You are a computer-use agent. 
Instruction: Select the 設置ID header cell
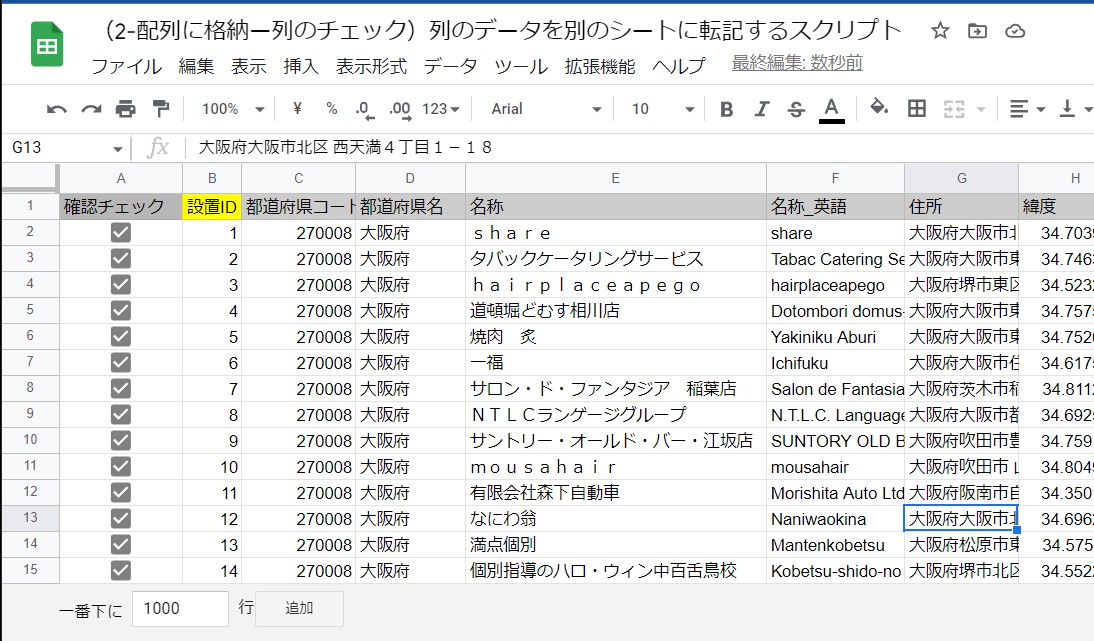click(212, 206)
